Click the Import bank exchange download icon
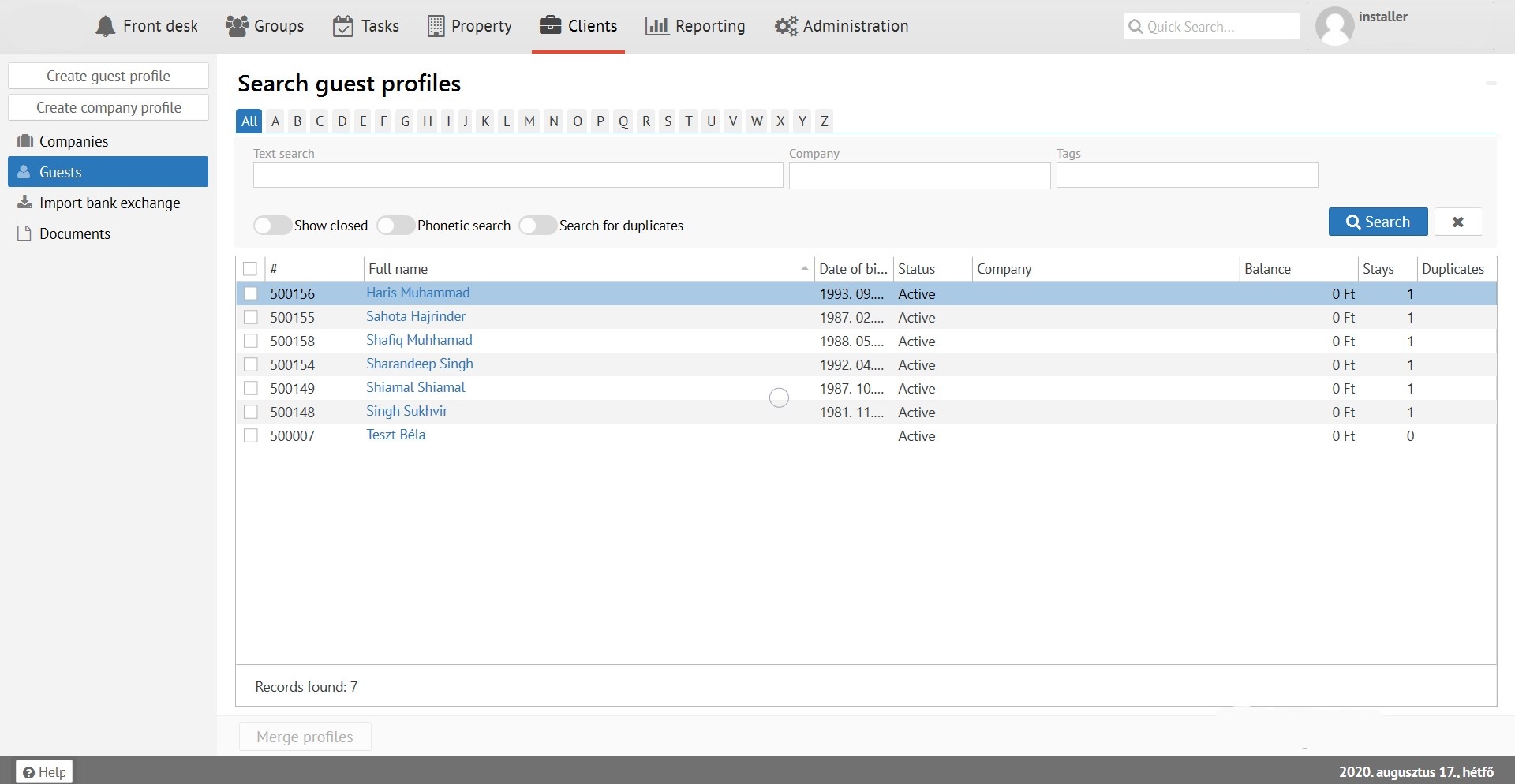Screen dimensions: 1515x784 25,203
